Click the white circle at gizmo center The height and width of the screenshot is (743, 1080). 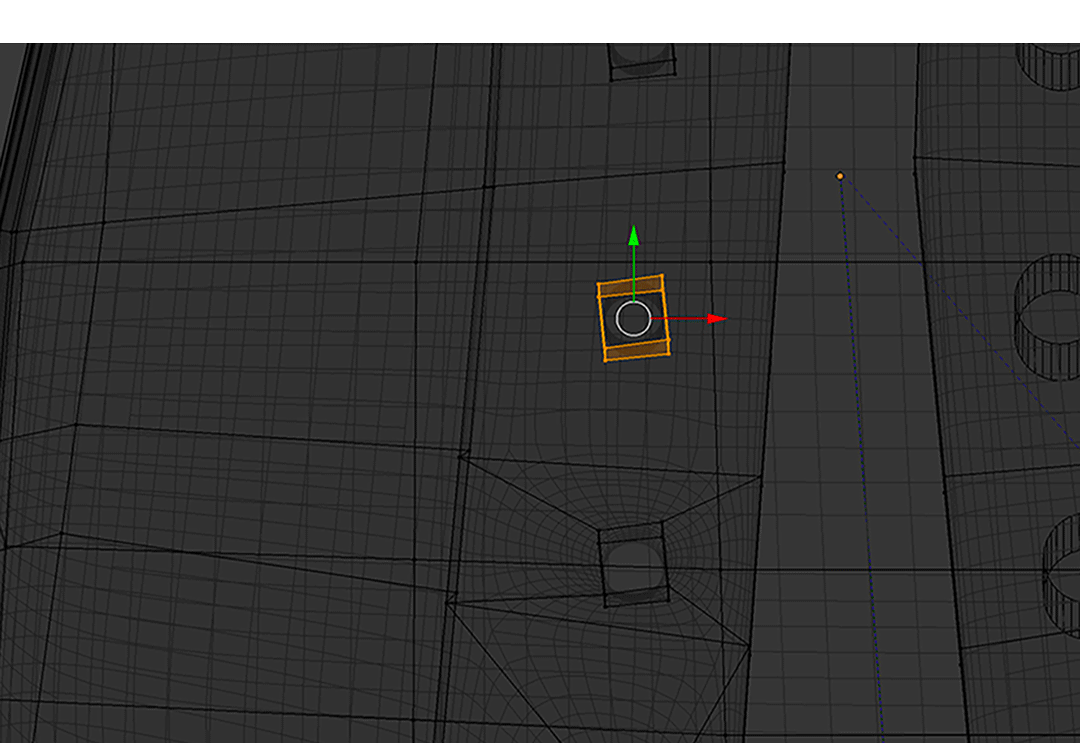(633, 319)
